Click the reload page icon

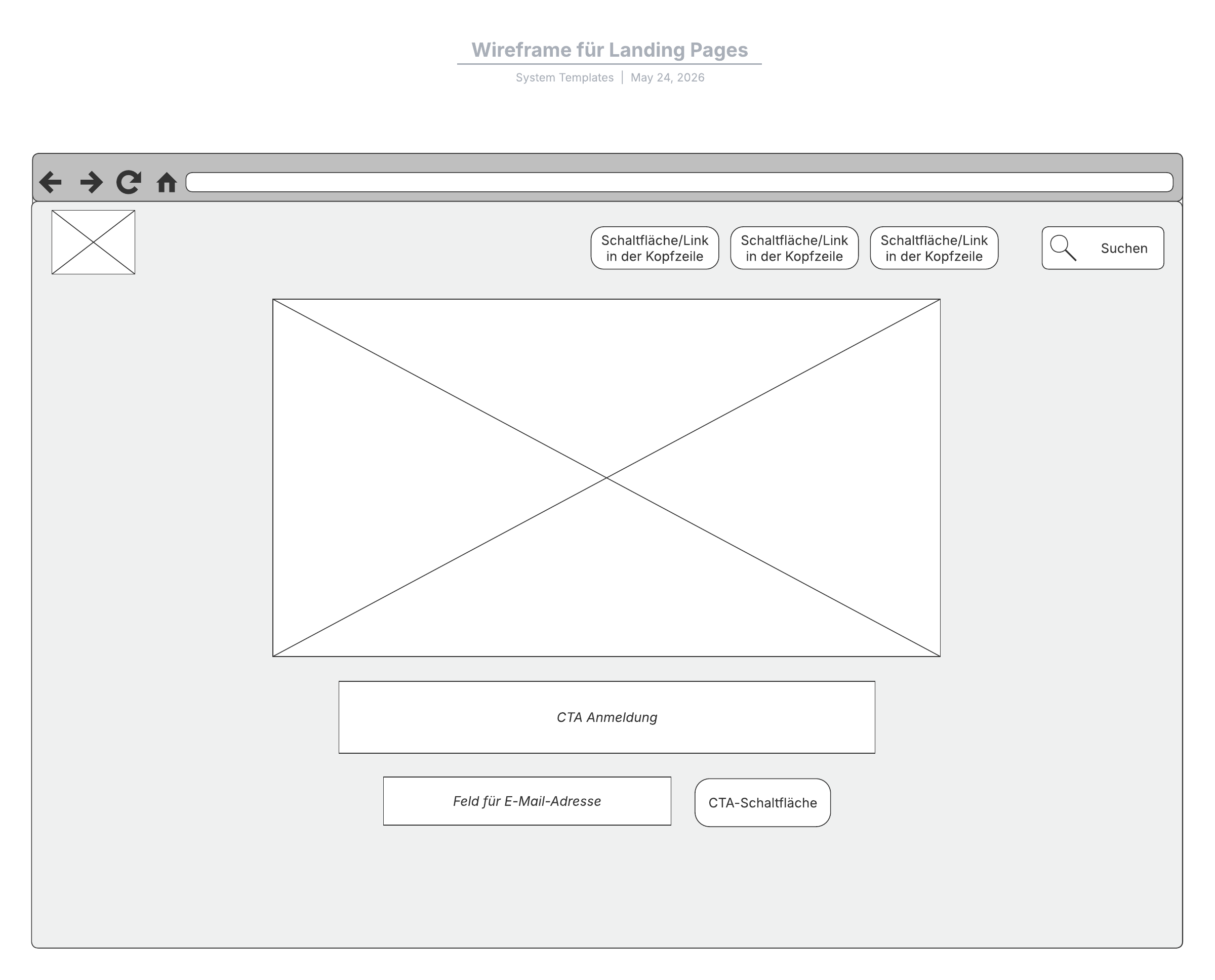(x=129, y=182)
